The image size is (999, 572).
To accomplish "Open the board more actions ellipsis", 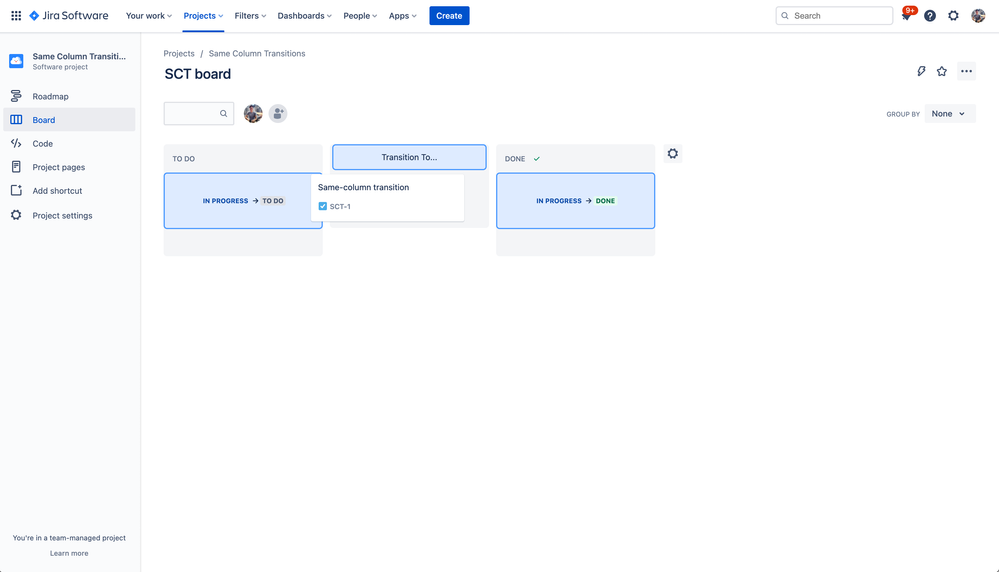I will tap(967, 71).
